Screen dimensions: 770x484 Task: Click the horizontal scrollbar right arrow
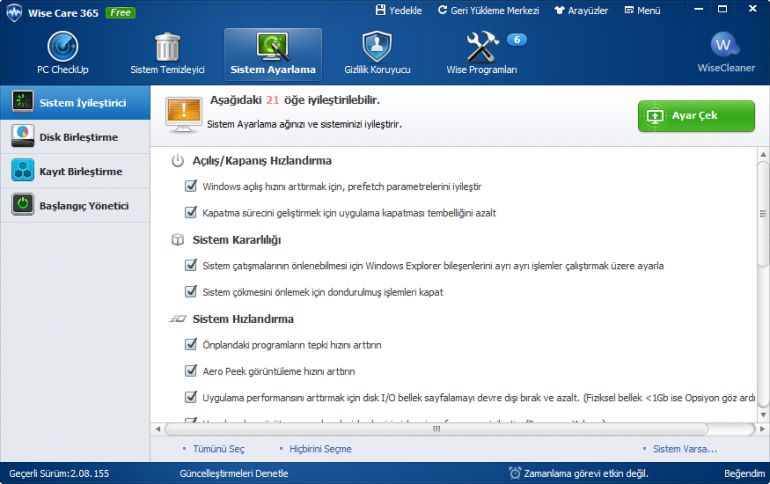[762, 429]
